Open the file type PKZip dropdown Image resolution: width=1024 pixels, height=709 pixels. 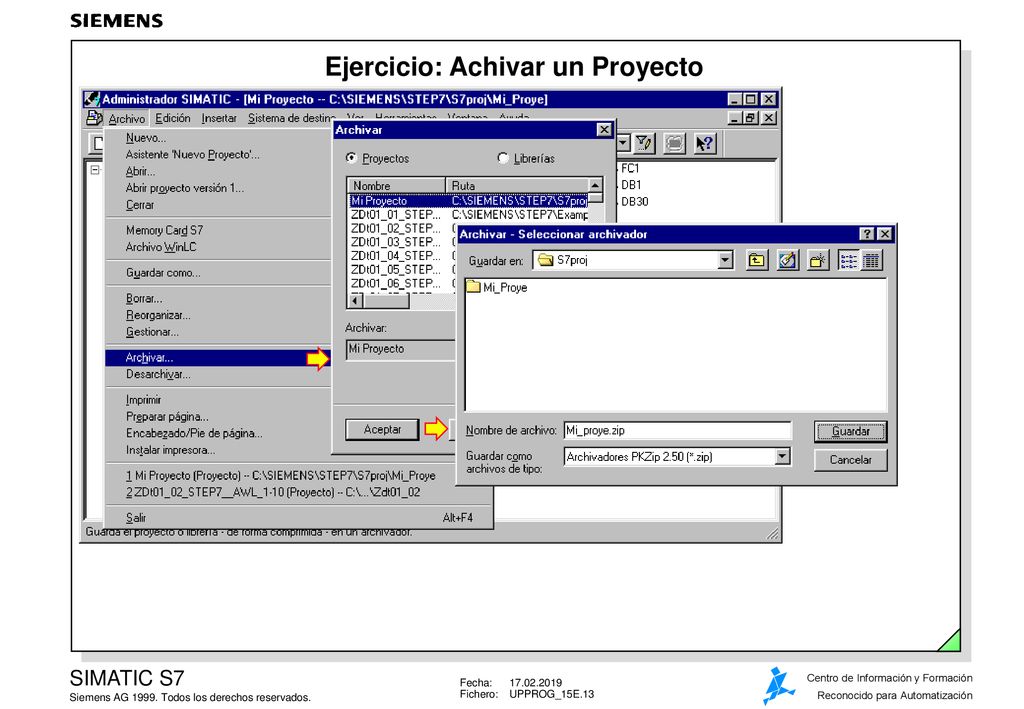[x=782, y=456]
